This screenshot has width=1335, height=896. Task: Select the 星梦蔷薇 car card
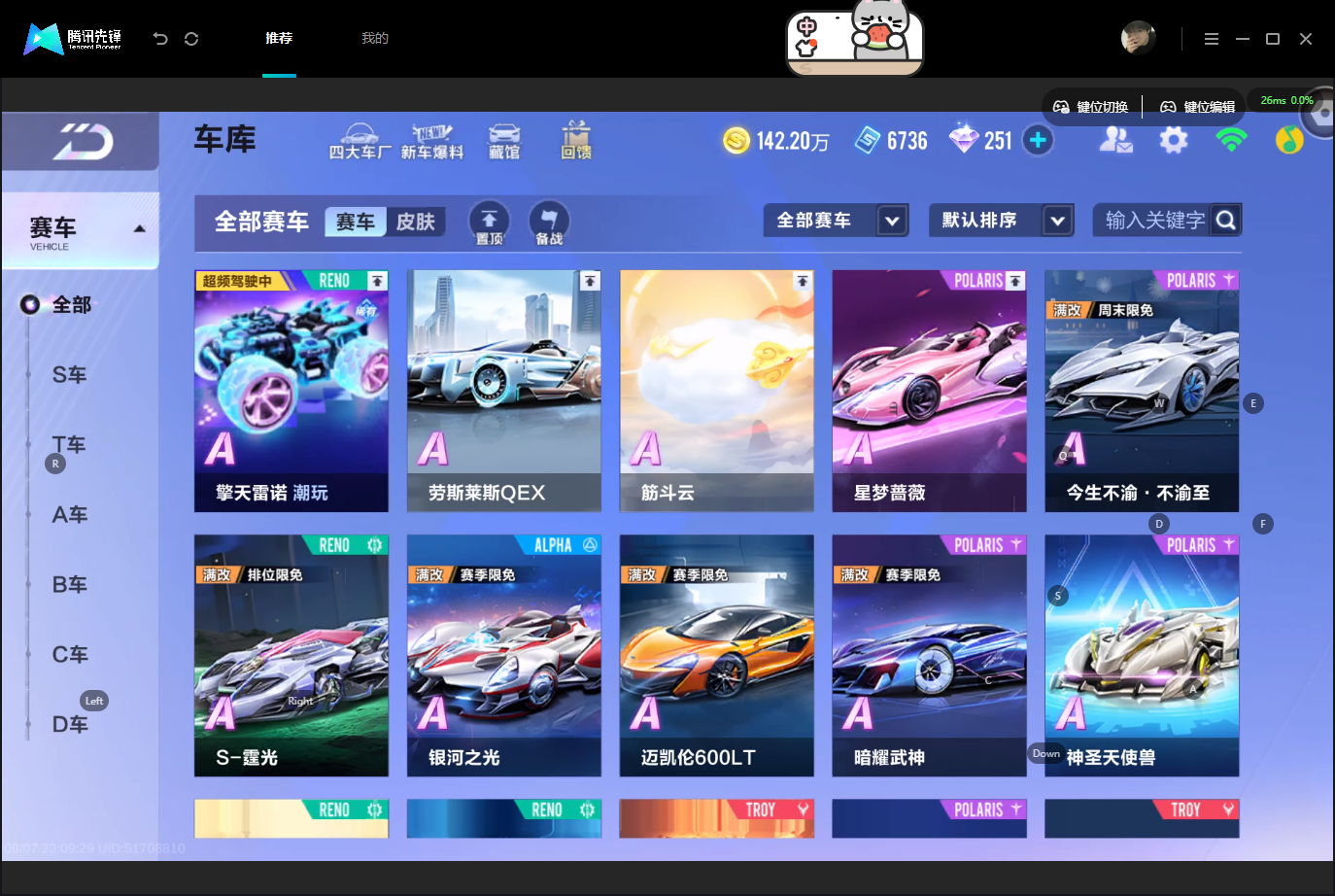click(x=930, y=391)
